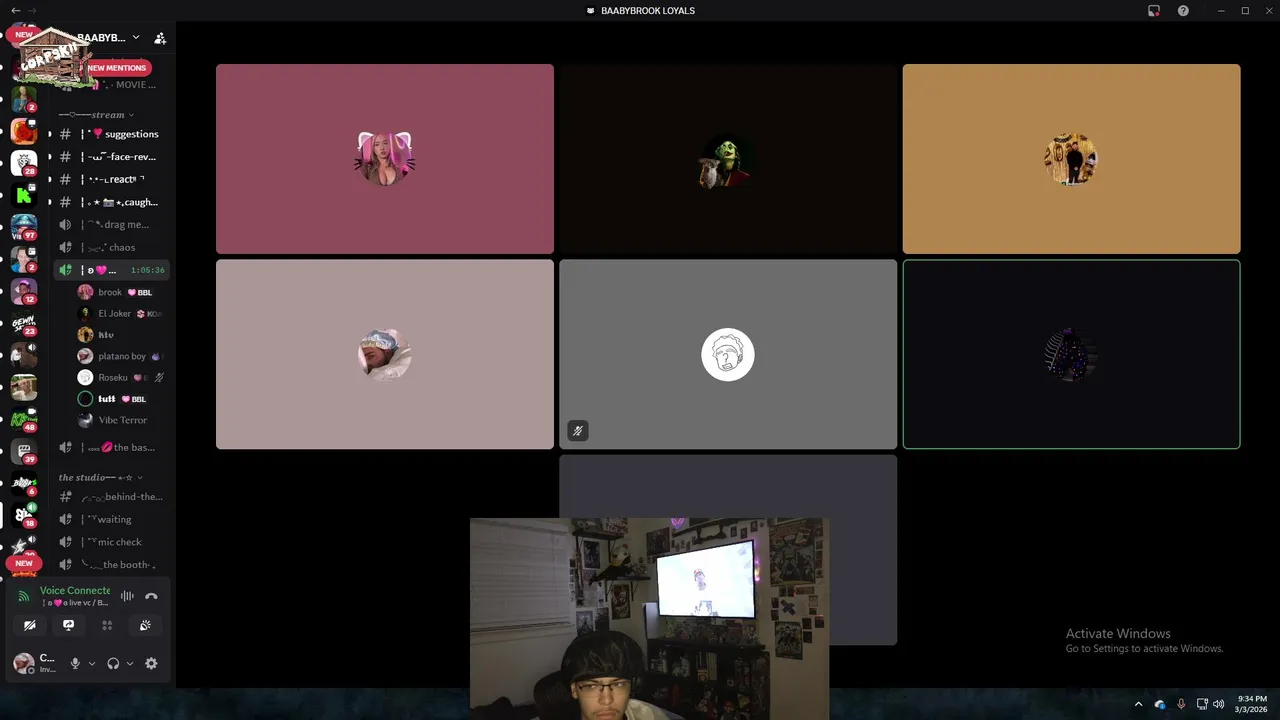Join the bas... voice channel
1280x720 pixels.
click(x=111, y=447)
